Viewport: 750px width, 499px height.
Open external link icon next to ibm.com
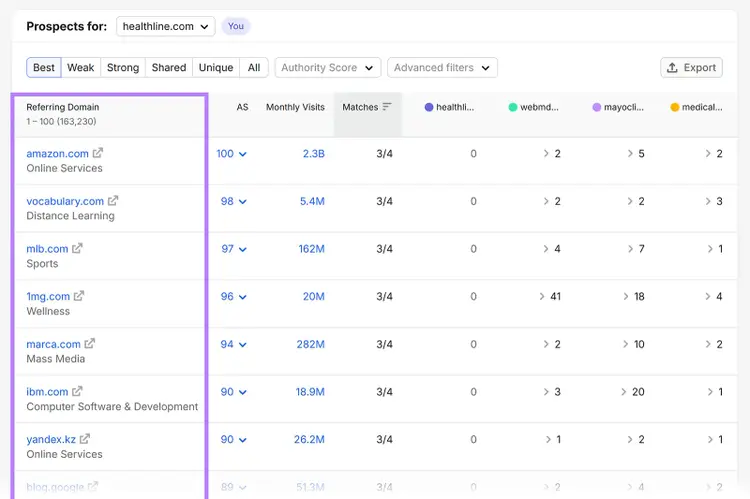77,391
